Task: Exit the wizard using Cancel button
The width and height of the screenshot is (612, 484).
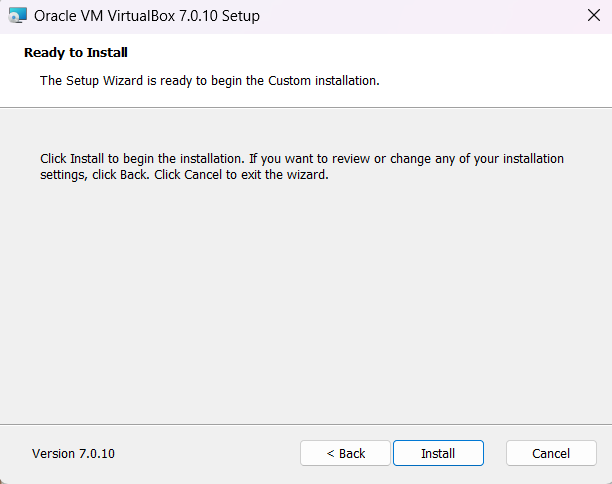Action: (x=551, y=453)
